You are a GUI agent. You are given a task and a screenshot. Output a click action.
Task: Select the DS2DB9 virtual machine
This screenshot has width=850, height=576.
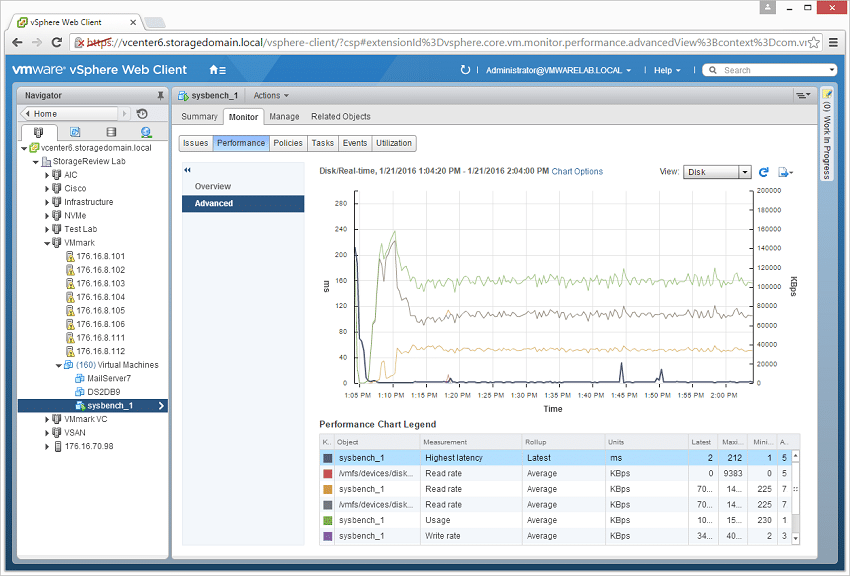[x=104, y=392]
